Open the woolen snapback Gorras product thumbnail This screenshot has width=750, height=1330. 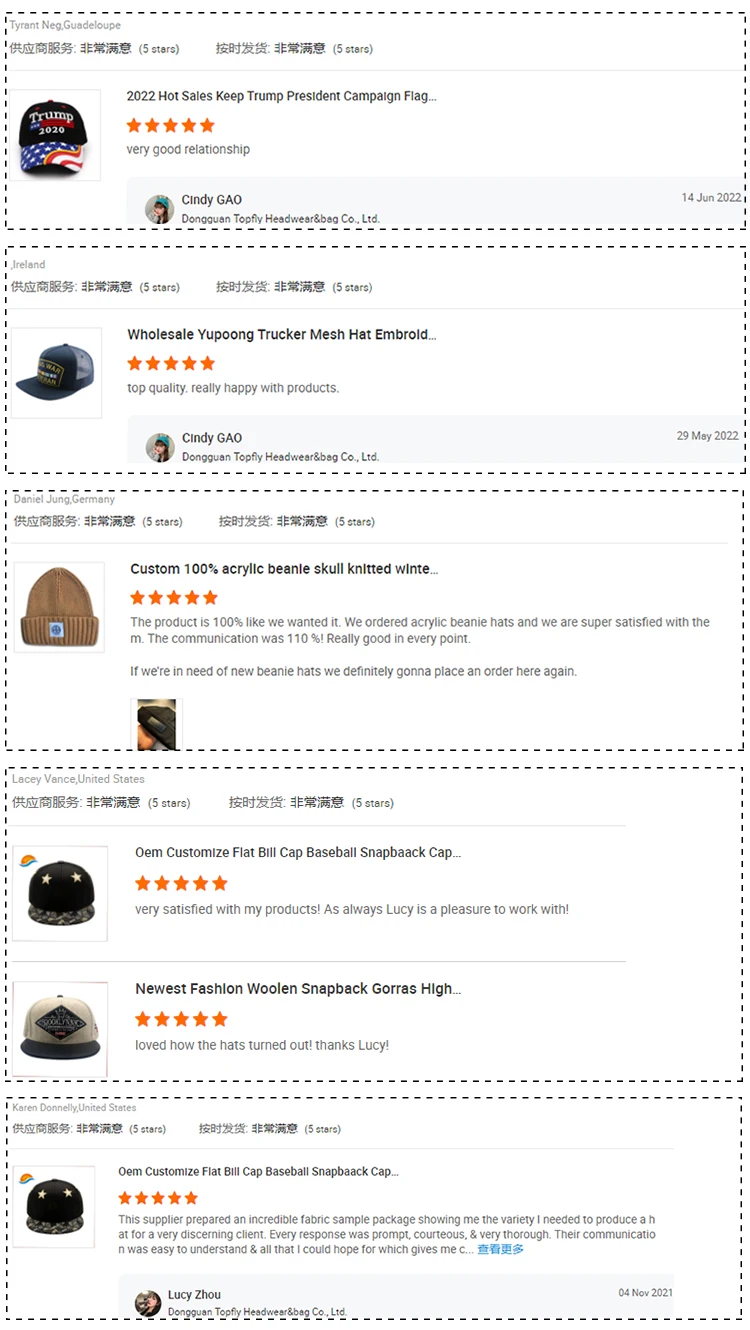(60, 1029)
